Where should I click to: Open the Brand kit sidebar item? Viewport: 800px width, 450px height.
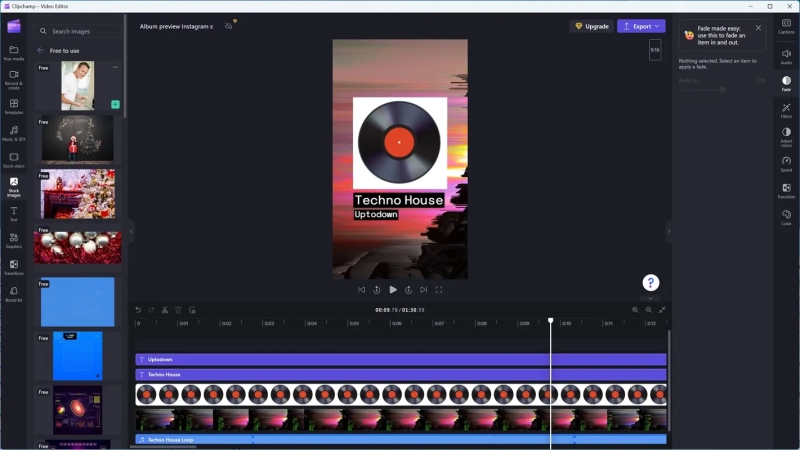(x=14, y=294)
